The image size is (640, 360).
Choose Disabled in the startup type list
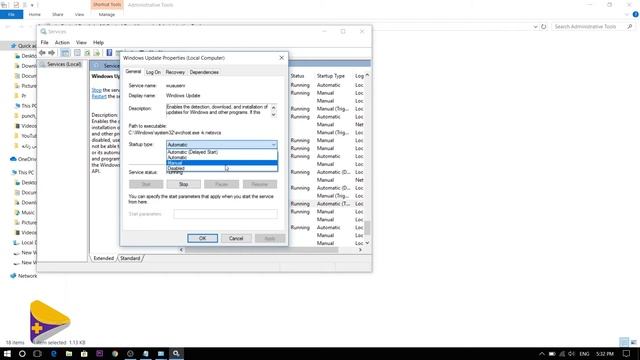[x=222, y=168]
